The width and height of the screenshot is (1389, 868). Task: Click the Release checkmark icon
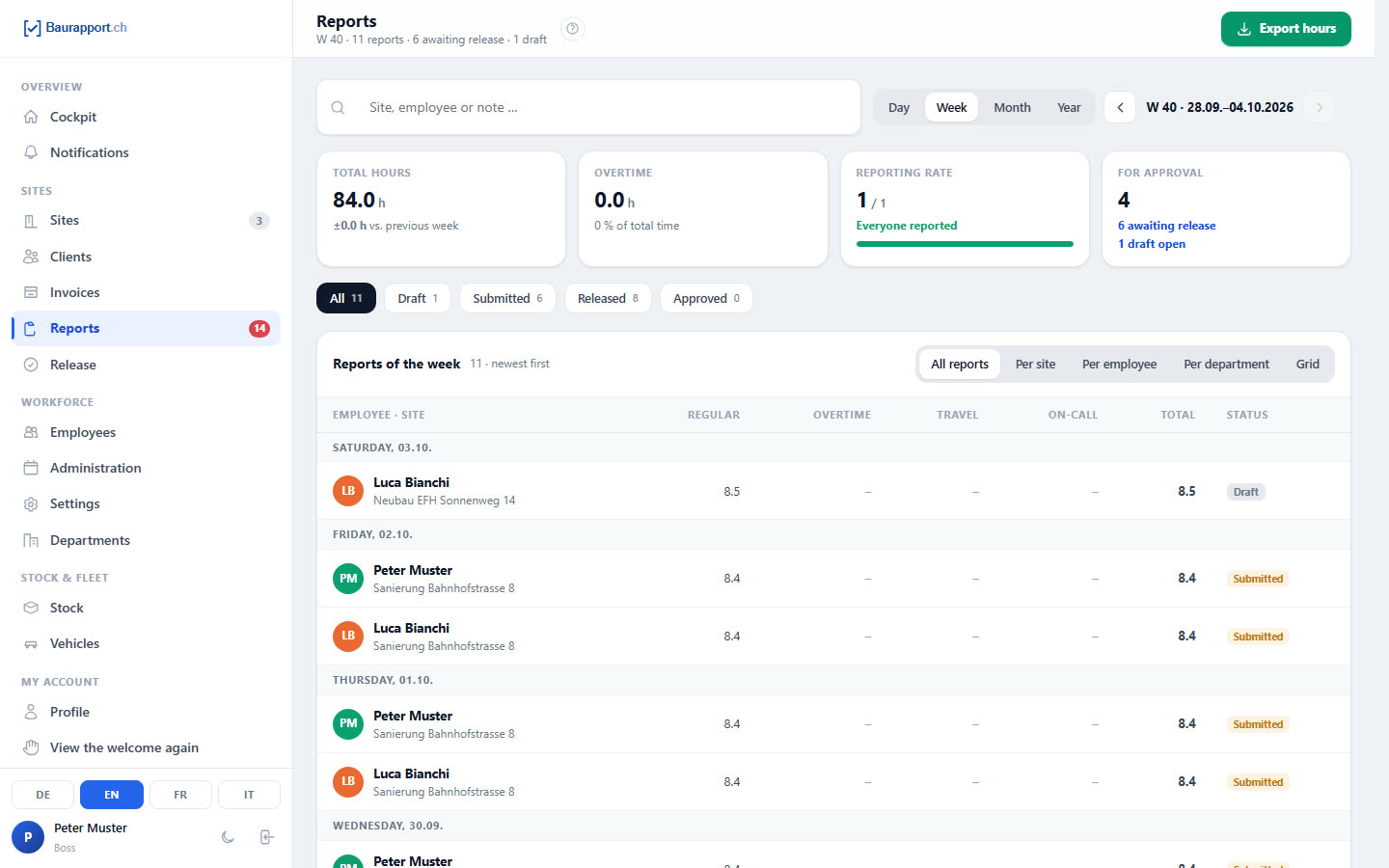pos(31,365)
